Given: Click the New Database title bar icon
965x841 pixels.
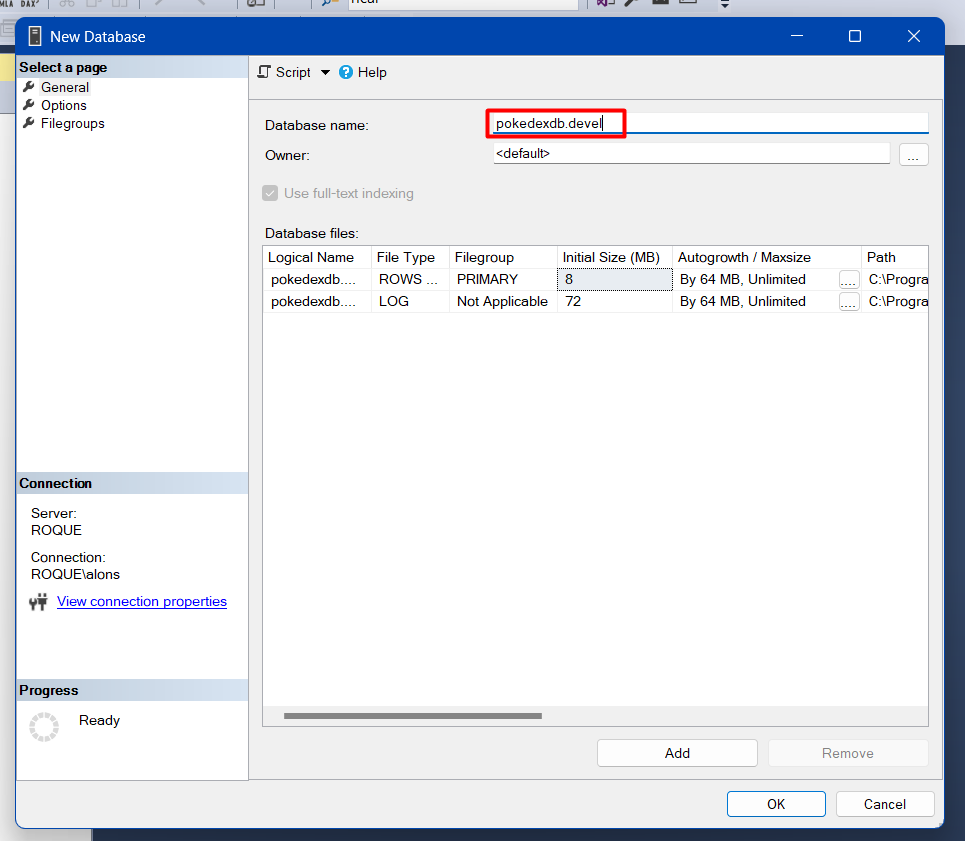Looking at the screenshot, I should tap(36, 36).
